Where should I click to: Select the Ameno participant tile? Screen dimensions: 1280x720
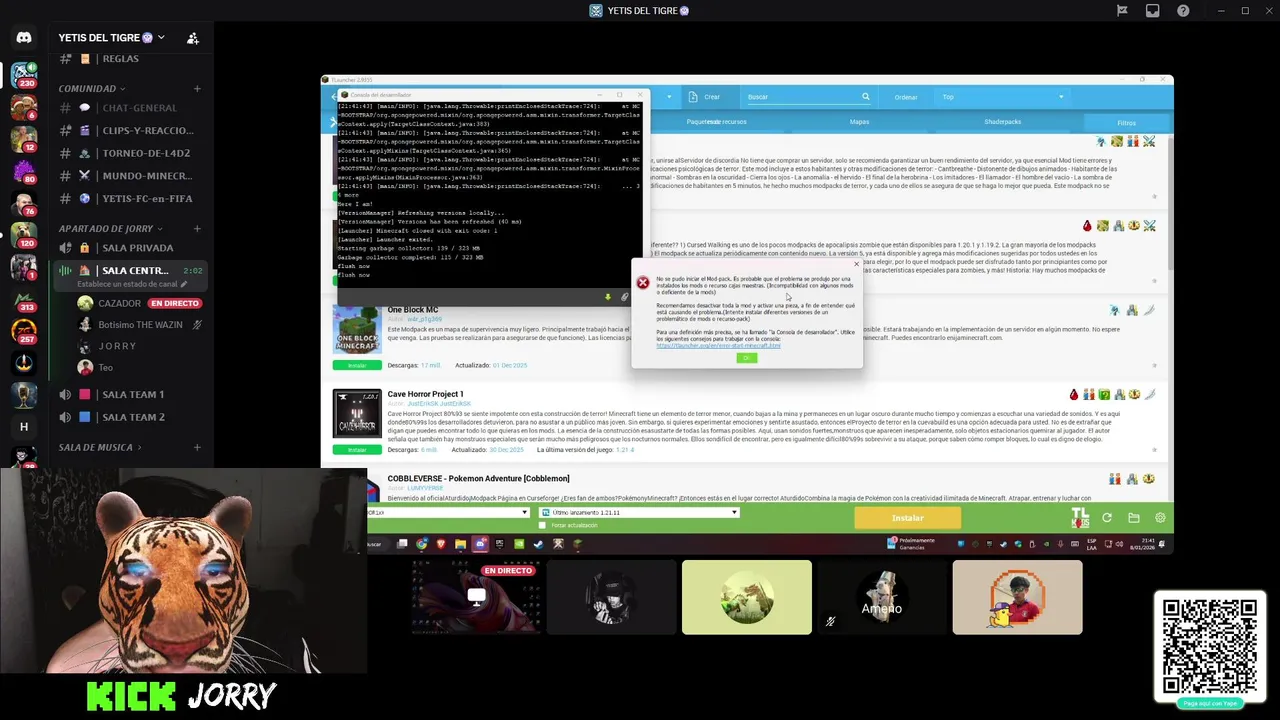(882, 597)
